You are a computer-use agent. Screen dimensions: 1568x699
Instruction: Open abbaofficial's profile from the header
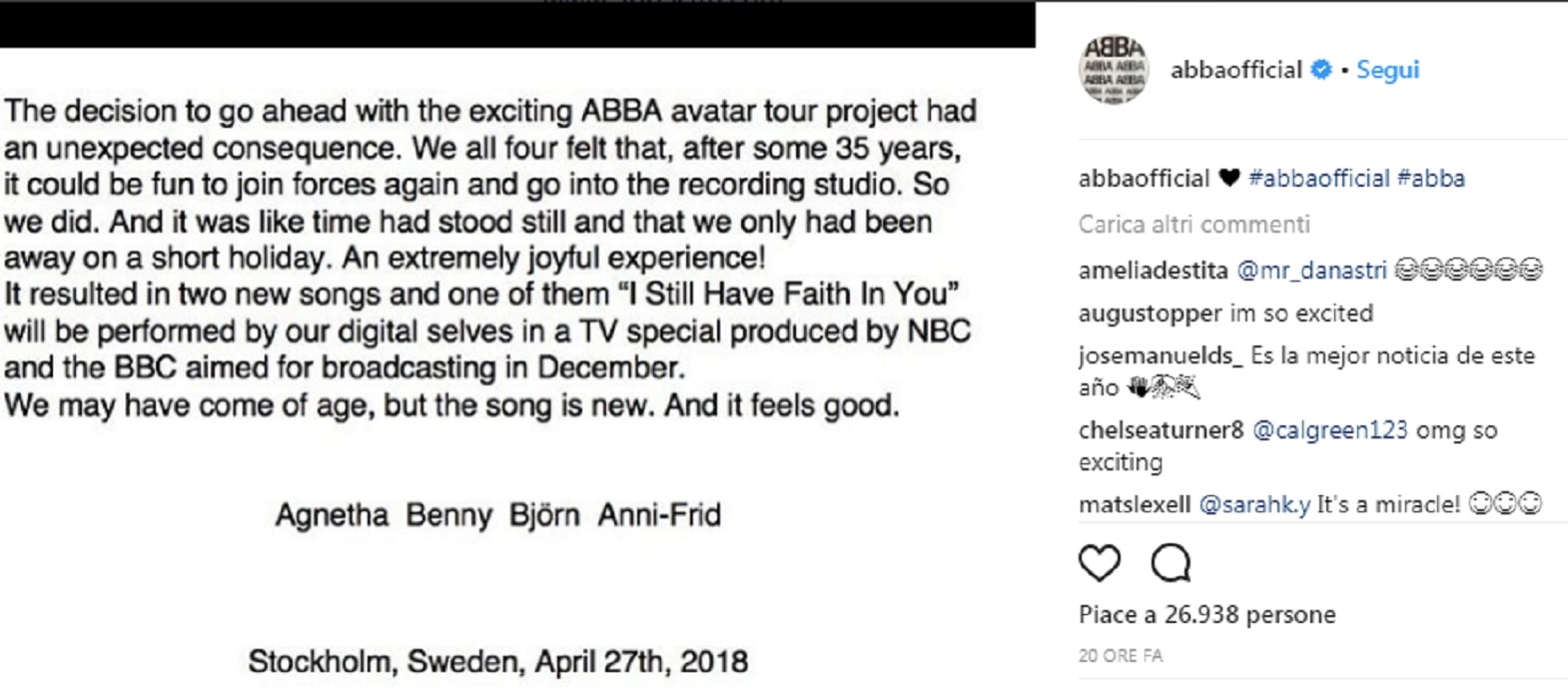click(1237, 69)
